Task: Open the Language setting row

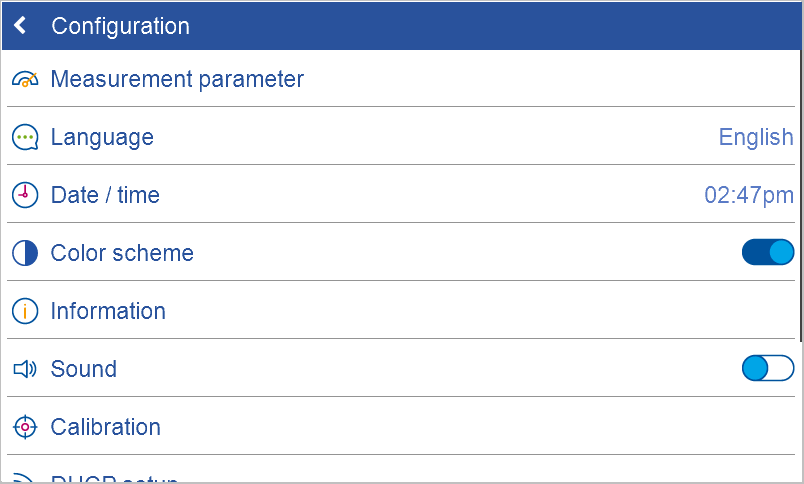Action: point(102,137)
